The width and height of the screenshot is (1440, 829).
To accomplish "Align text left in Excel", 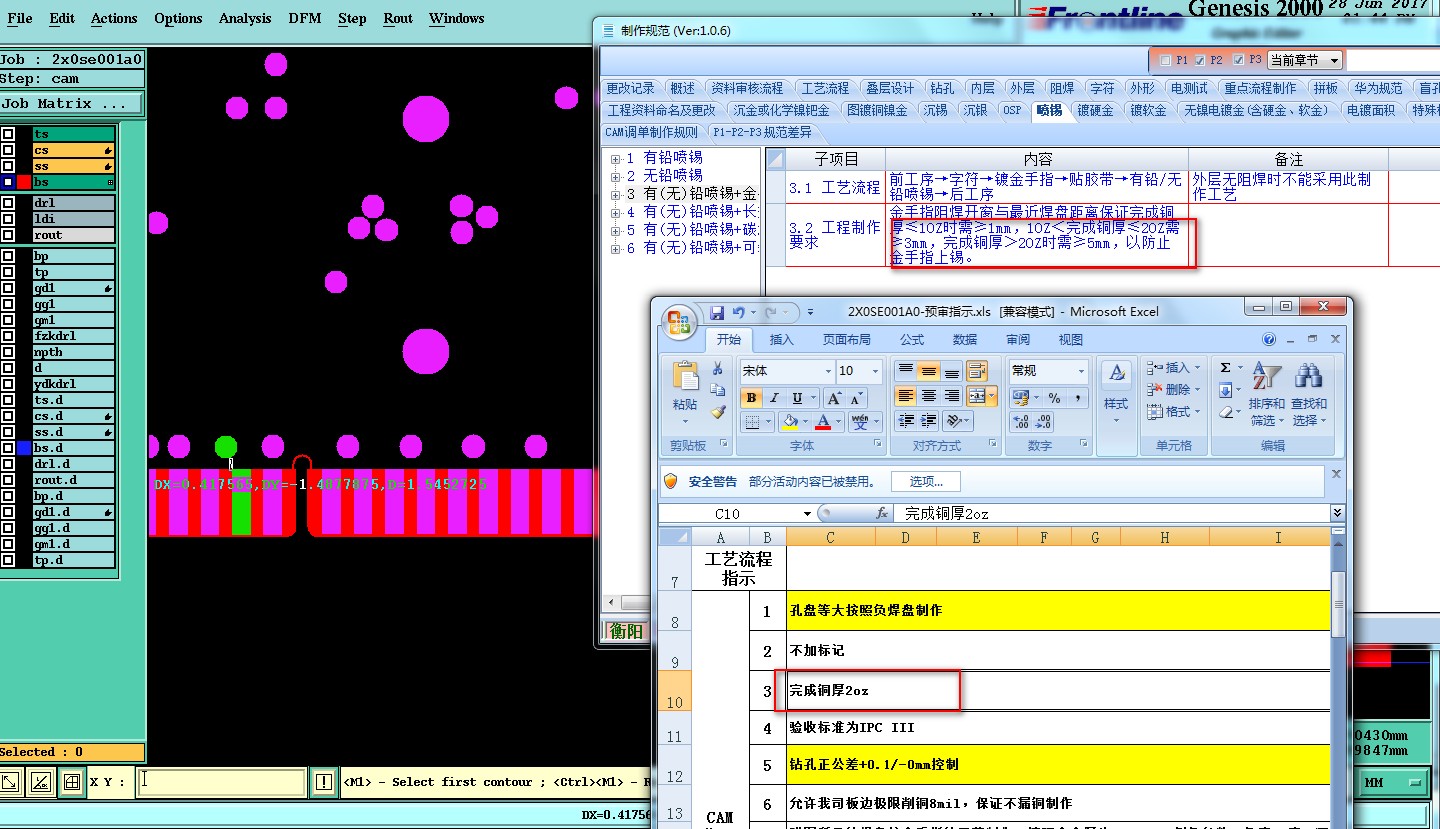I will click(905, 397).
